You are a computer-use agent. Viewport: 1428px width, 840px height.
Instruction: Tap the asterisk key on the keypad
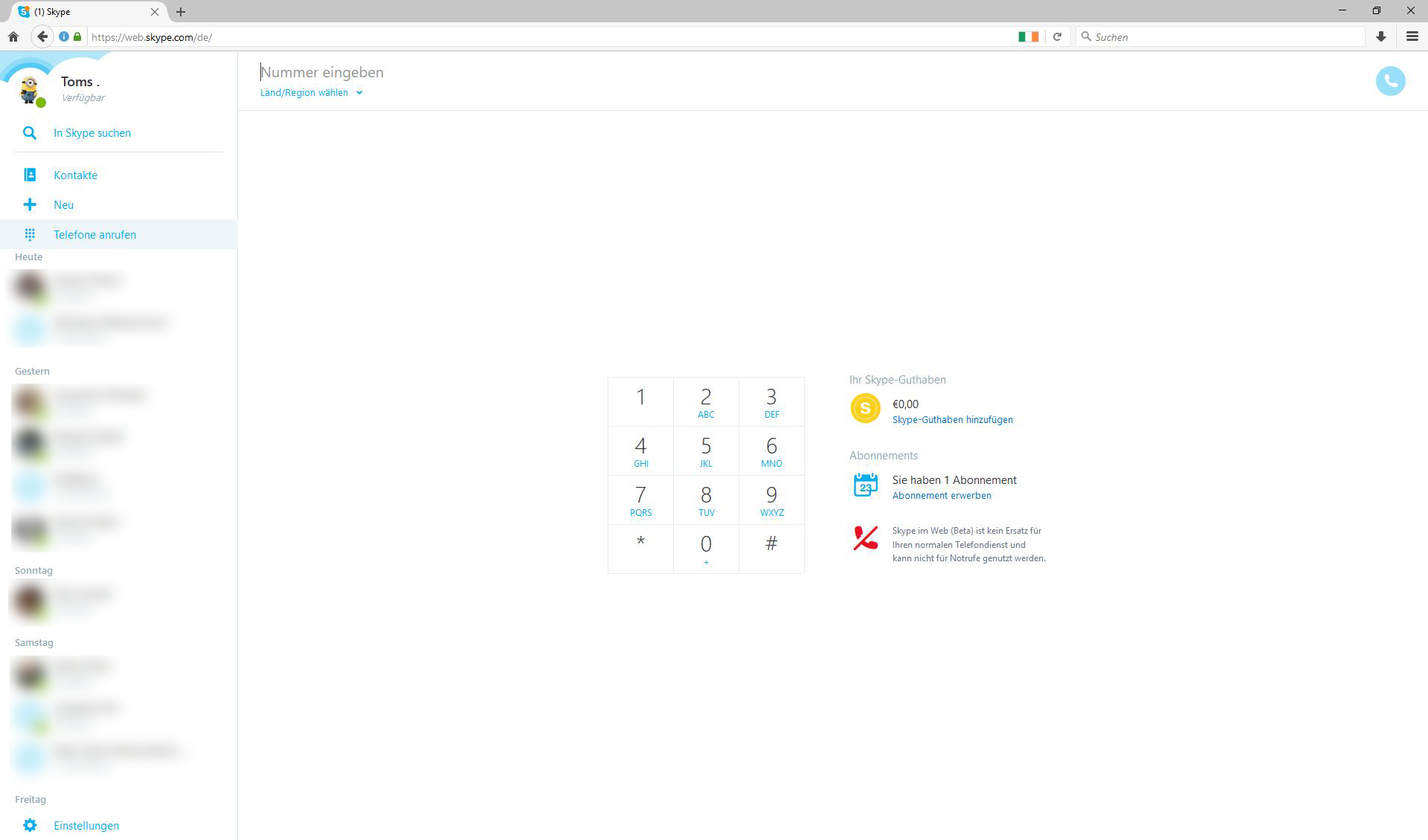[640, 549]
